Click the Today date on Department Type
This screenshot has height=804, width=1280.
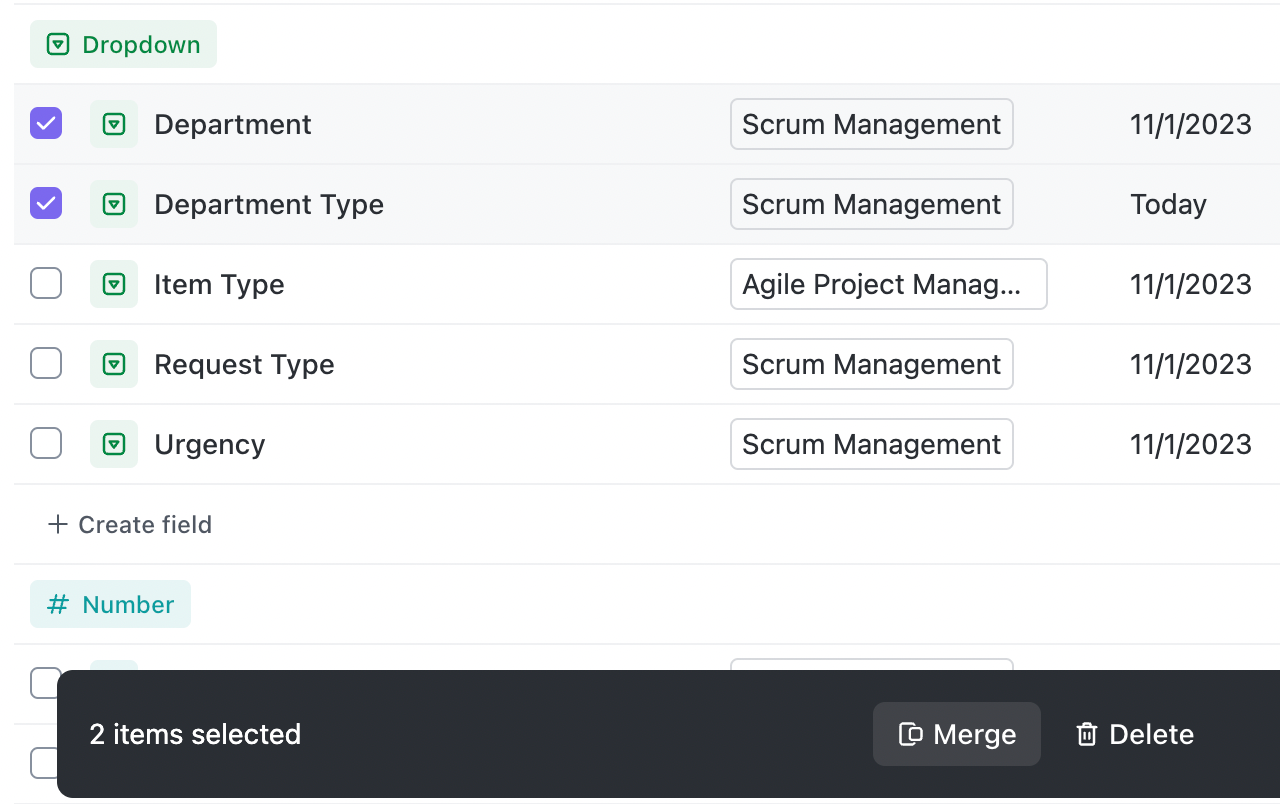1168,204
